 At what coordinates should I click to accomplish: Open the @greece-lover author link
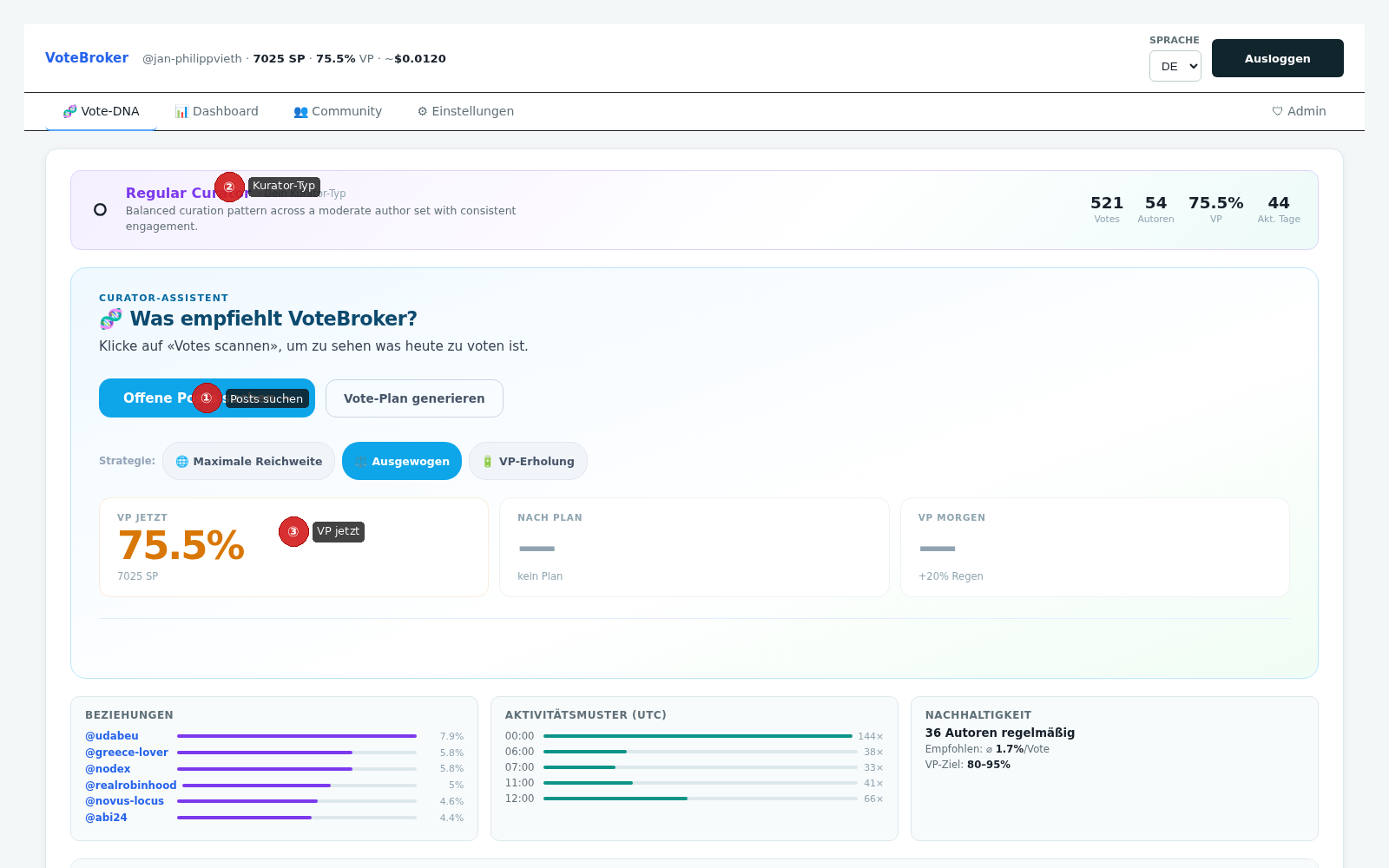(x=127, y=753)
